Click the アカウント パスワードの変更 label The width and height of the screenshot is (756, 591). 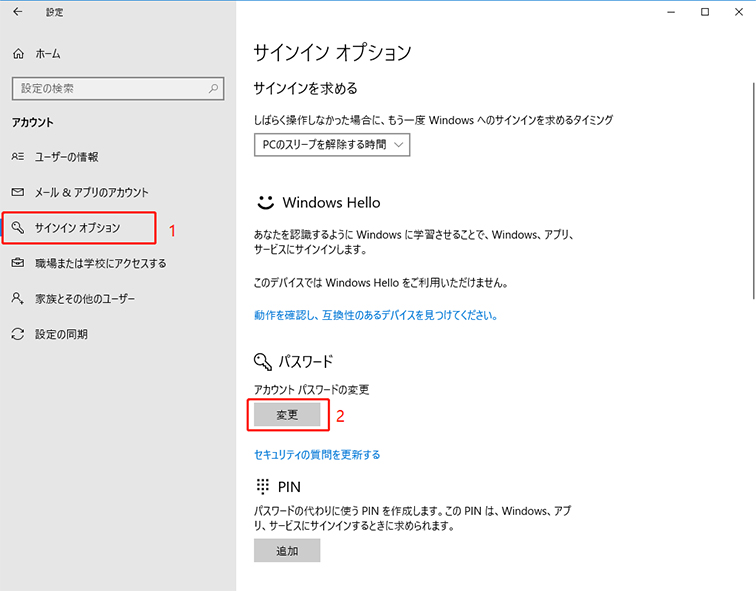tap(311, 390)
